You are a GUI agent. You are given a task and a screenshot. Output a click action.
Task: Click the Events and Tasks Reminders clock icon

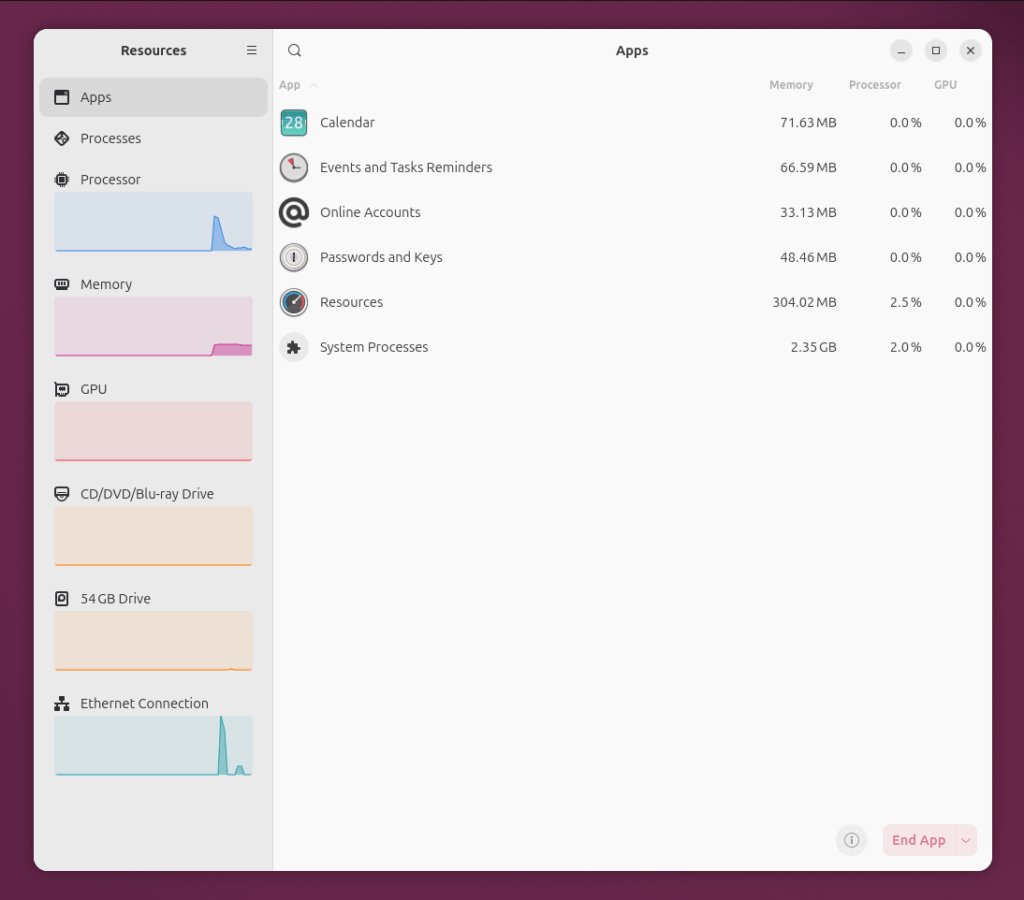(x=294, y=168)
